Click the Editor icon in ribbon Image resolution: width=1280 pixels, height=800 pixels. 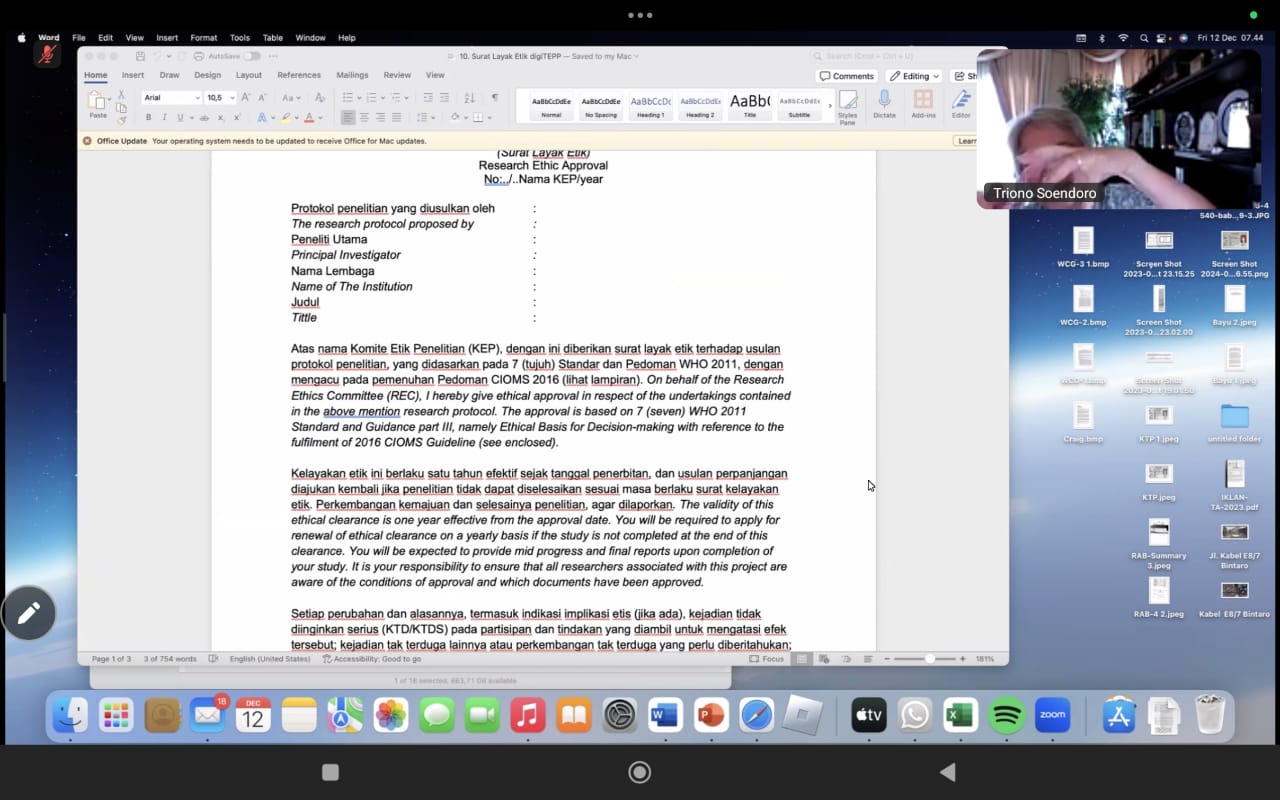tap(961, 103)
